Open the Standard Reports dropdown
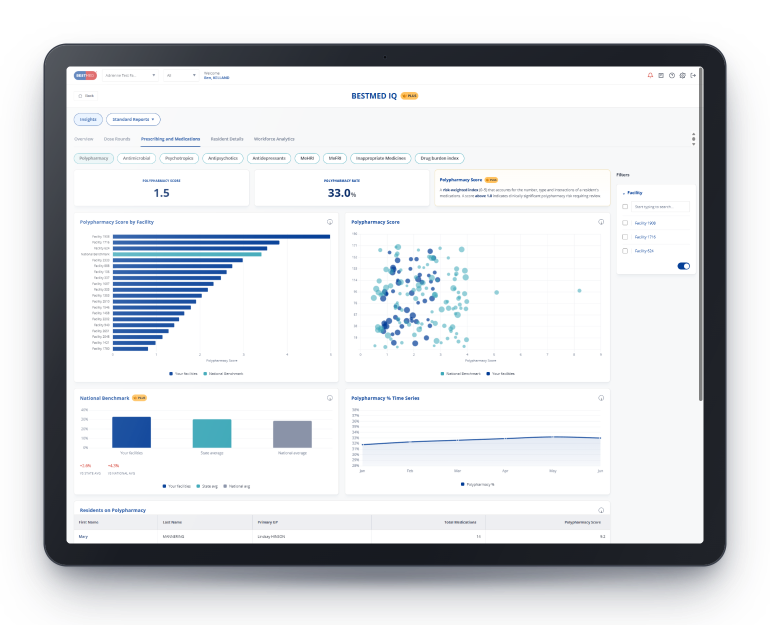Viewport: 770px width, 625px height. pos(133,119)
